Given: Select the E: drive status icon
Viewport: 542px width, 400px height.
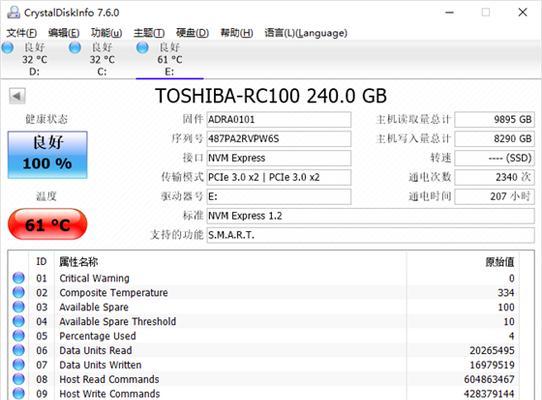Looking at the screenshot, I should coord(142,47).
